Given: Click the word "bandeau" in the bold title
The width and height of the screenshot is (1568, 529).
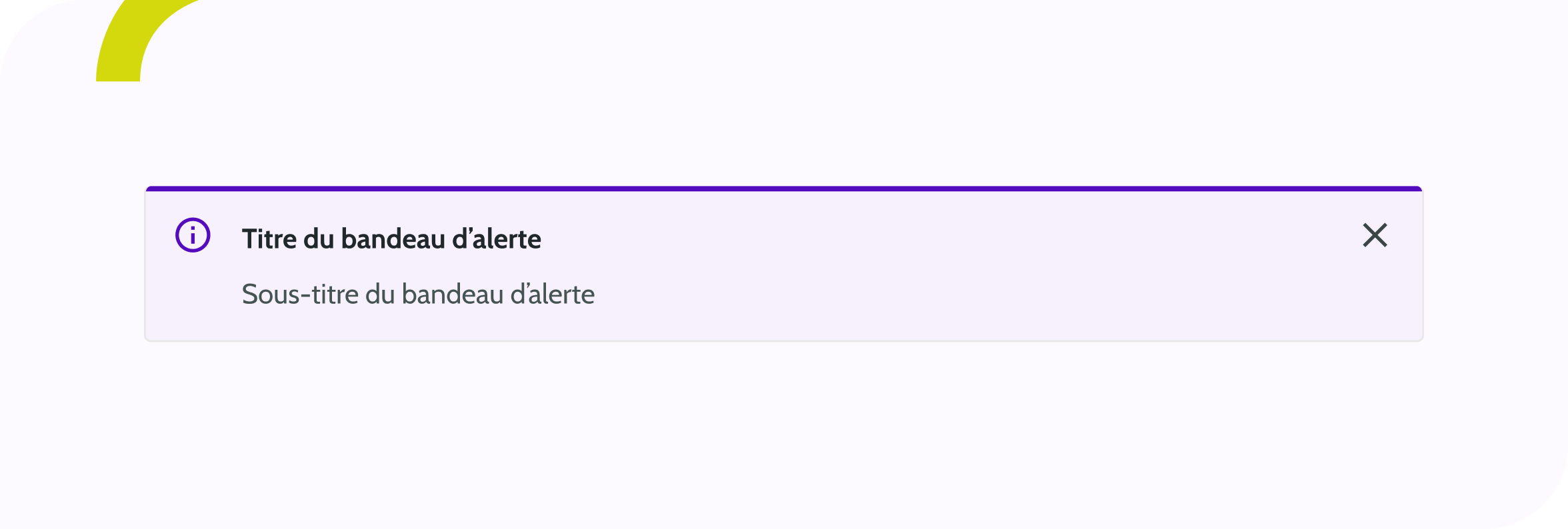Looking at the screenshot, I should (393, 239).
